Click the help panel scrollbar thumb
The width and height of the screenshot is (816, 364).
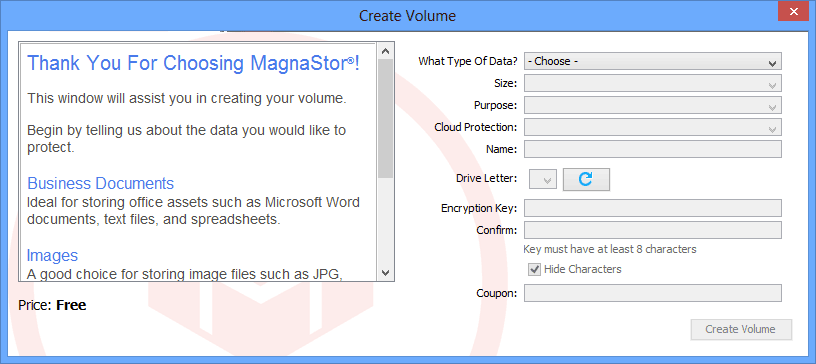(x=386, y=118)
